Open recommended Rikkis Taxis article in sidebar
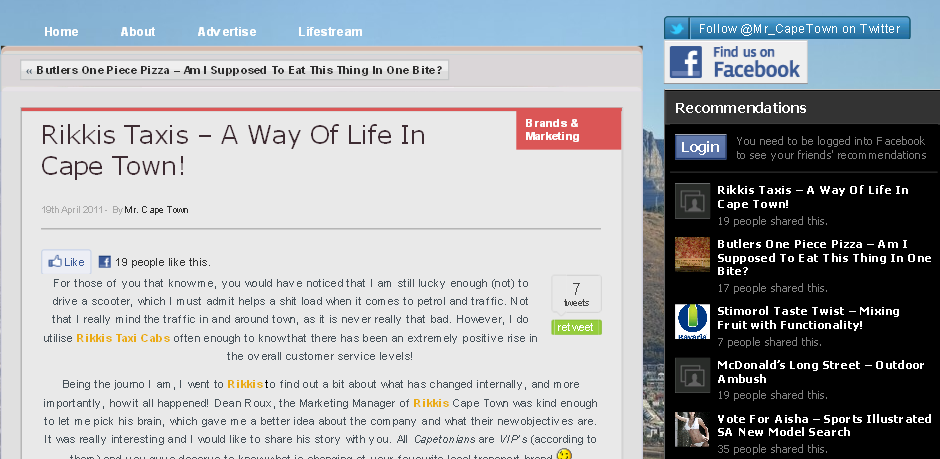The image size is (940, 459). (x=812, y=197)
